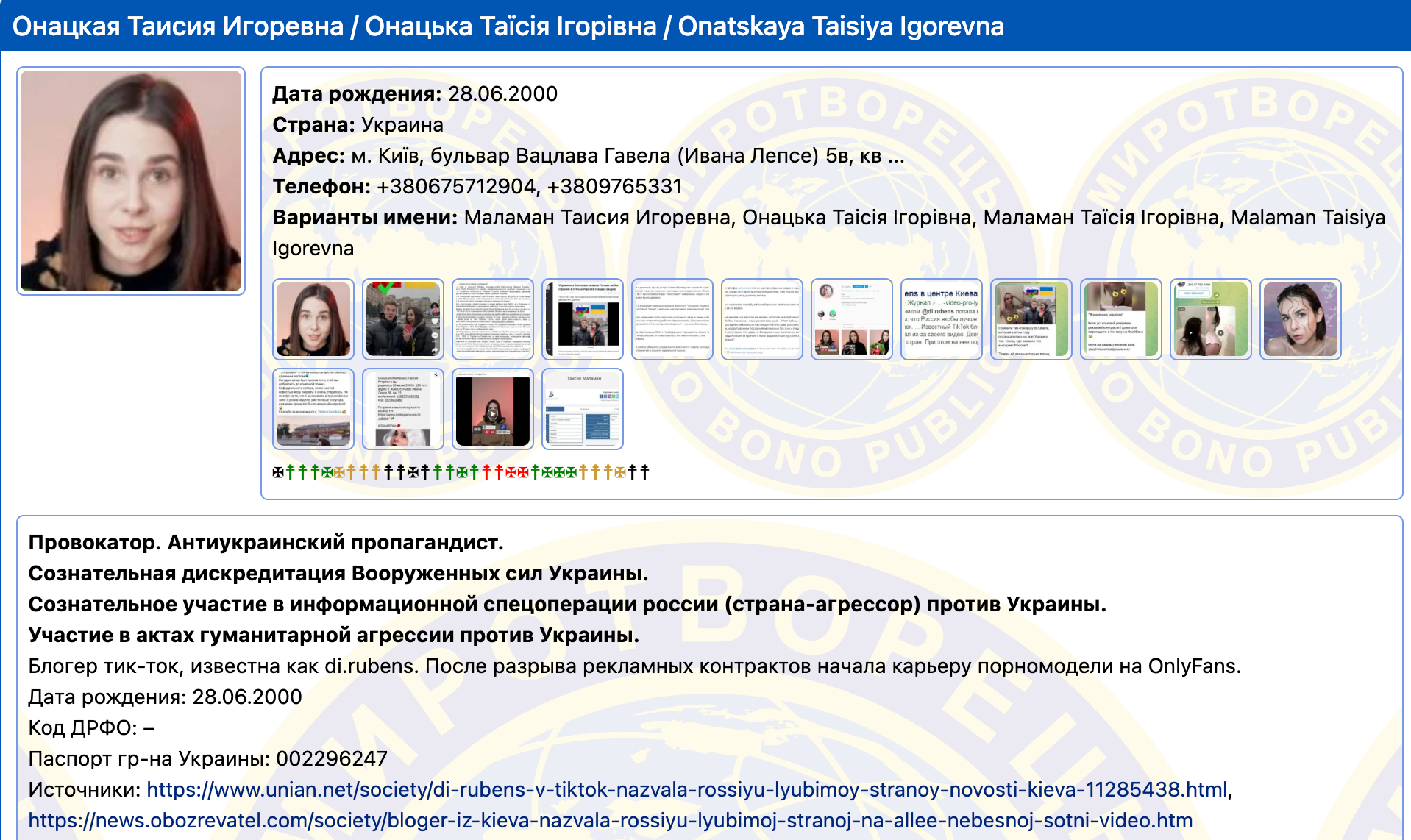Image resolution: width=1411 pixels, height=840 pixels.
Task: Open the post thumbnail showing a building photo
Action: [313, 409]
